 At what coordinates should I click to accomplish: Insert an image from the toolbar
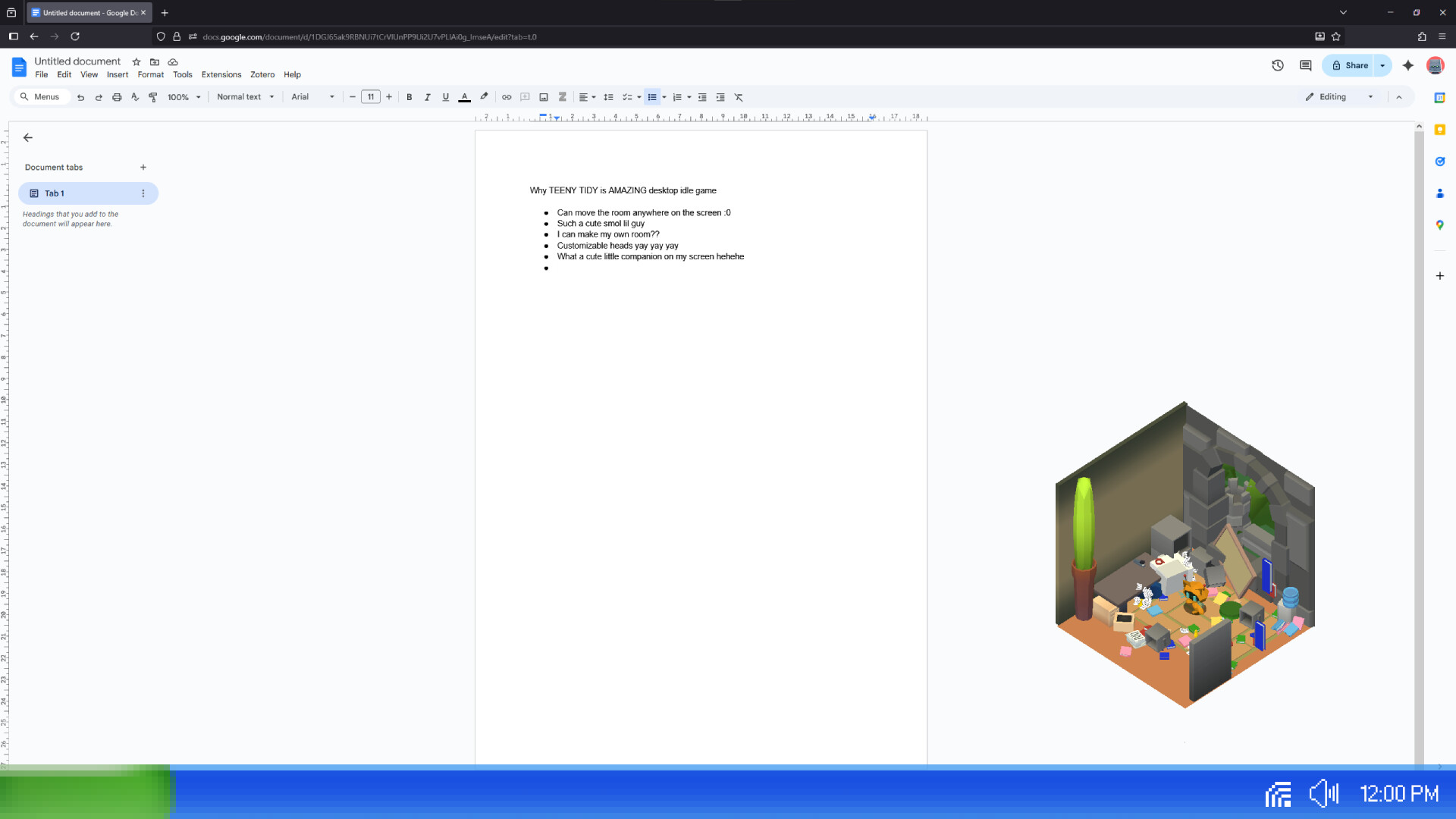click(x=543, y=97)
